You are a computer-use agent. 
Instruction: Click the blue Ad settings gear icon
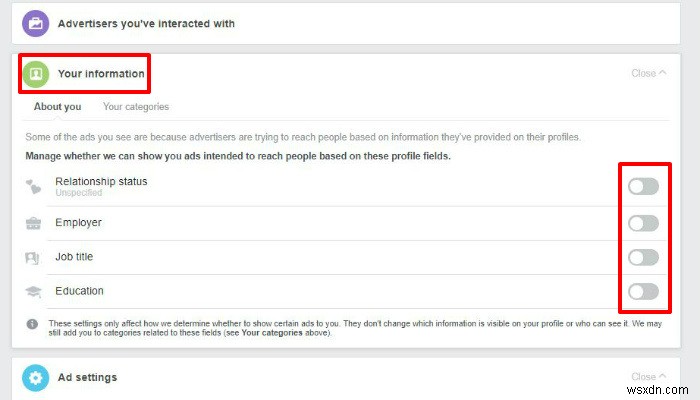click(35, 378)
